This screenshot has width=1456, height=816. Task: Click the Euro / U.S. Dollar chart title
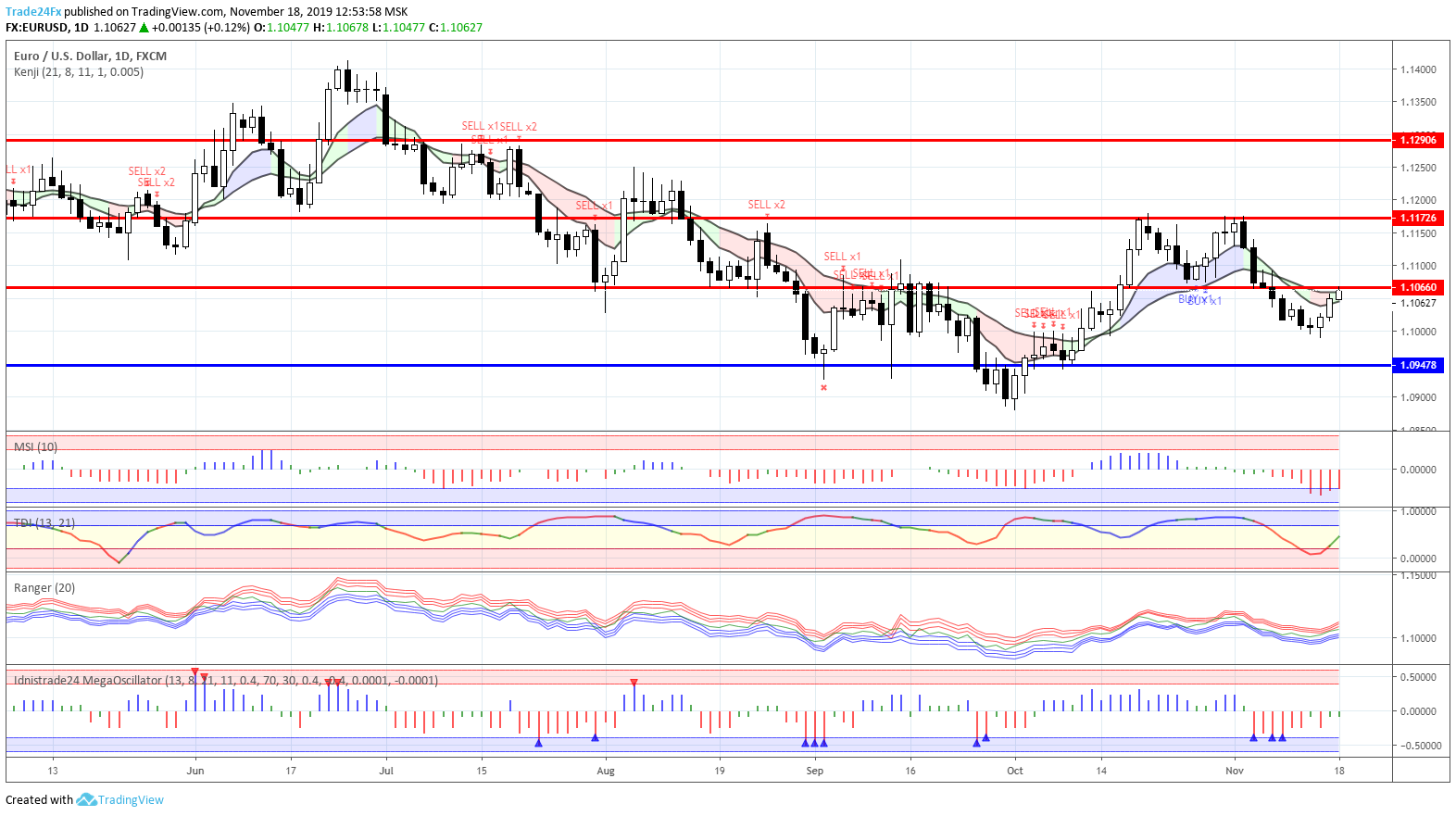pos(90,56)
